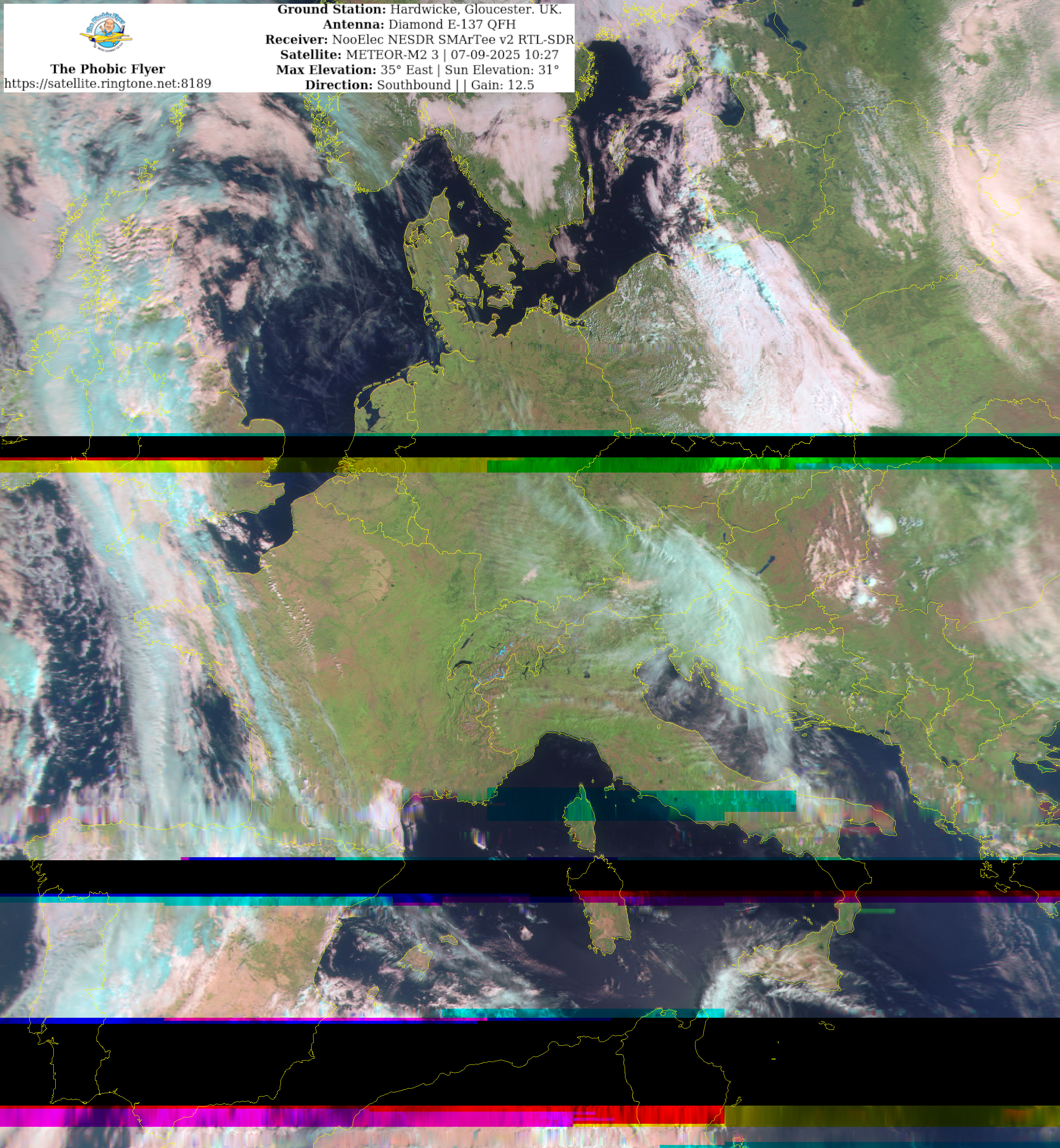Click the Gain 12.5 text
Screen dimensions: 1060x1148
[x=502, y=85]
